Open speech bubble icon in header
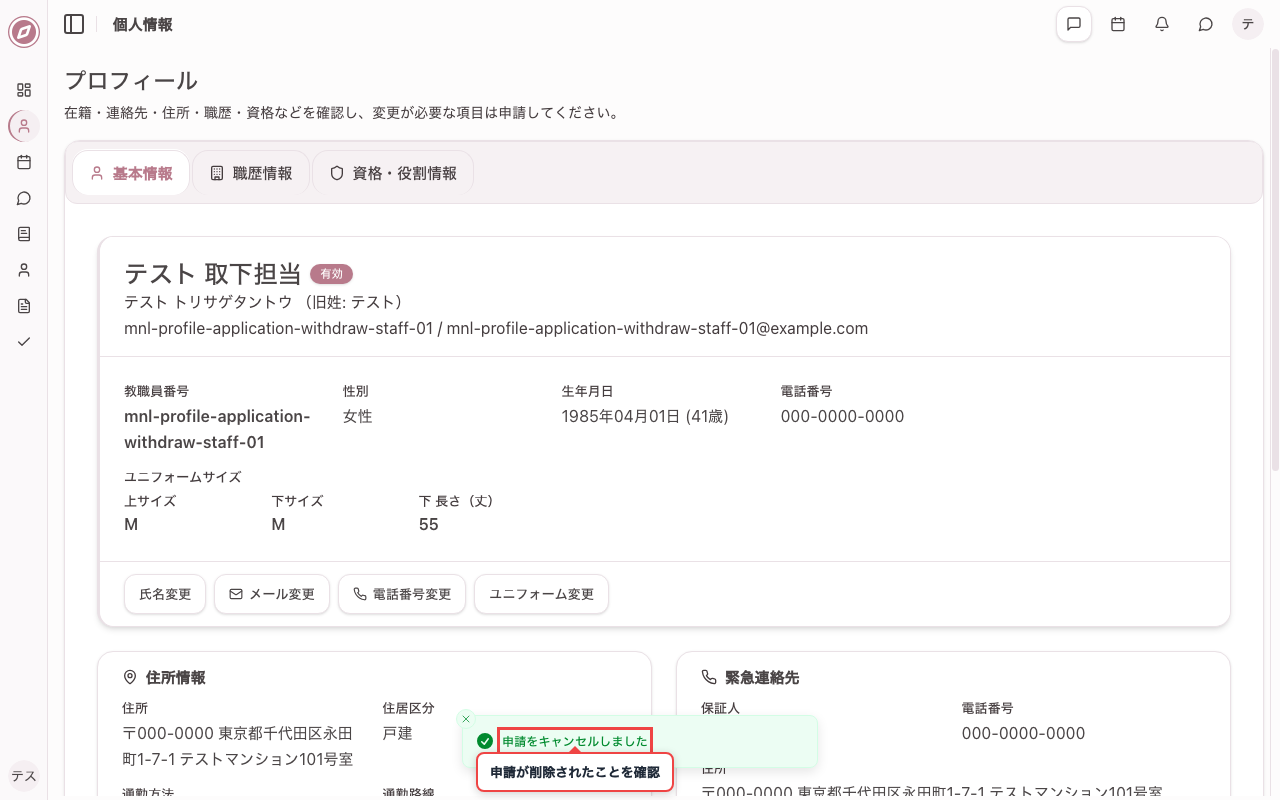Viewport: 1280px width, 800px height. click(1206, 24)
